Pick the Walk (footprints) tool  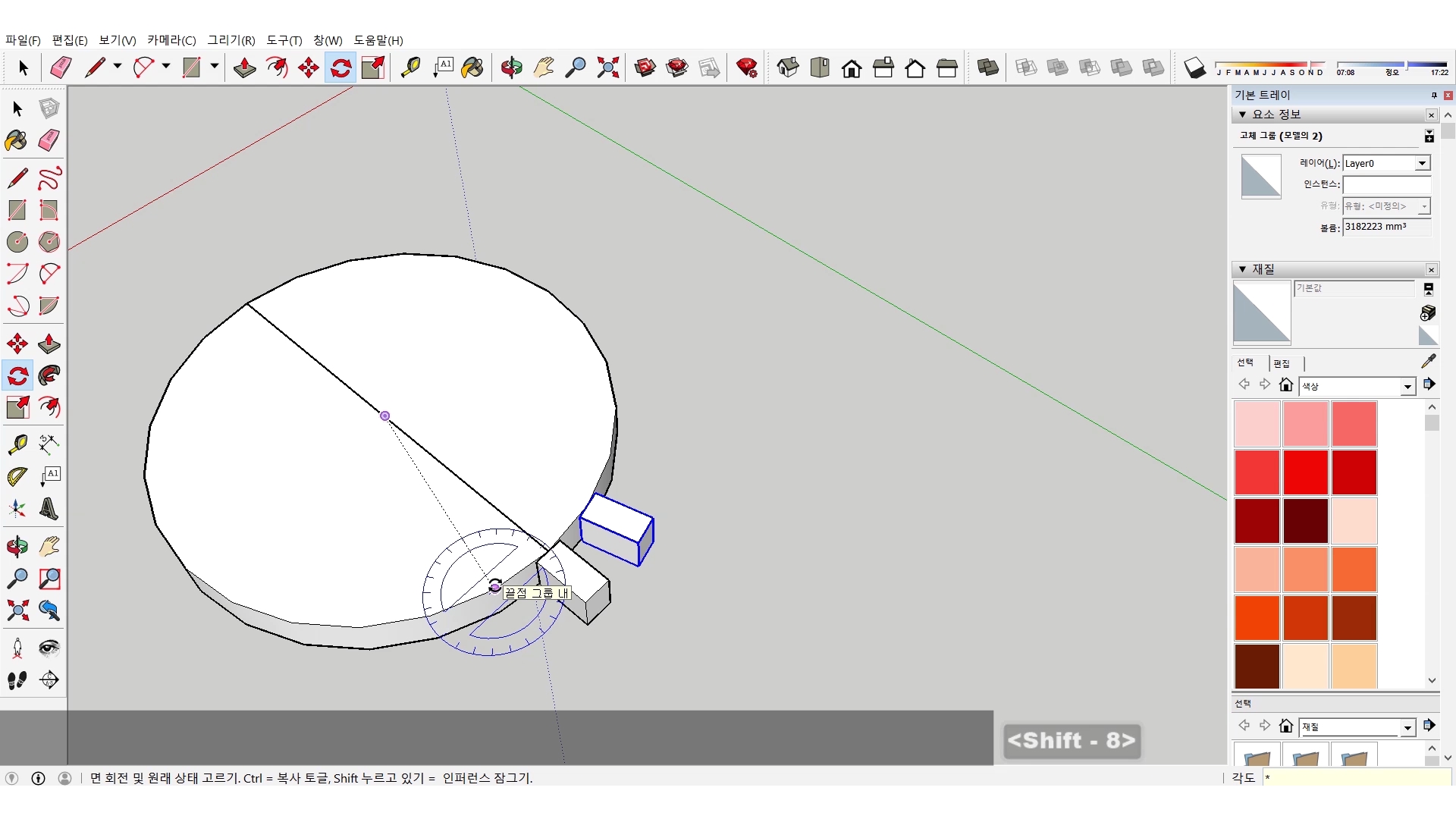point(17,680)
